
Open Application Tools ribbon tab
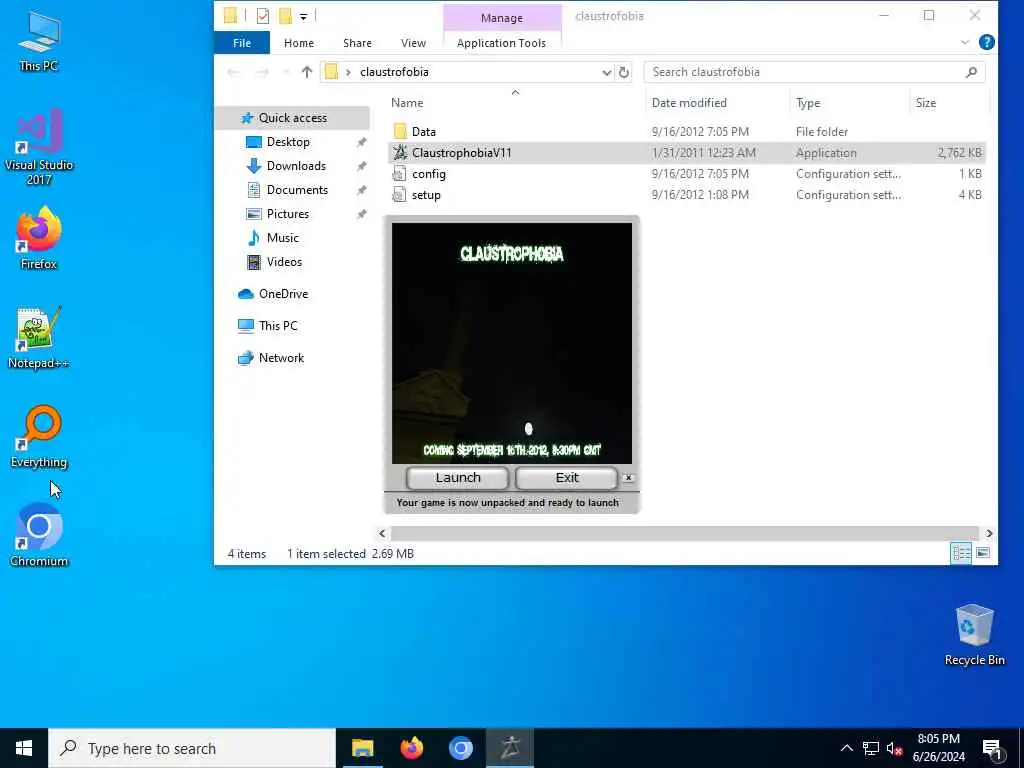pos(502,43)
